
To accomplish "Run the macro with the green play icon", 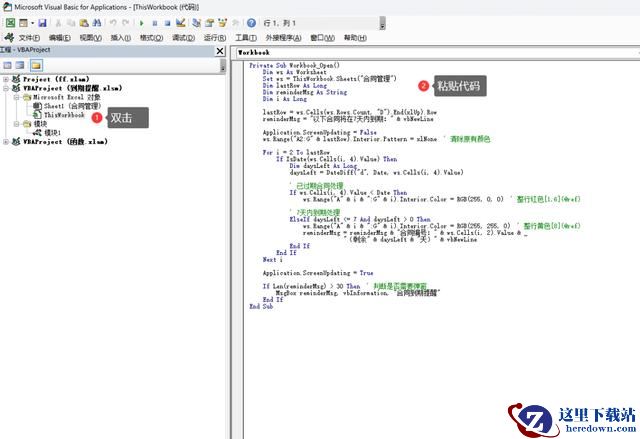I will tap(142, 23).
